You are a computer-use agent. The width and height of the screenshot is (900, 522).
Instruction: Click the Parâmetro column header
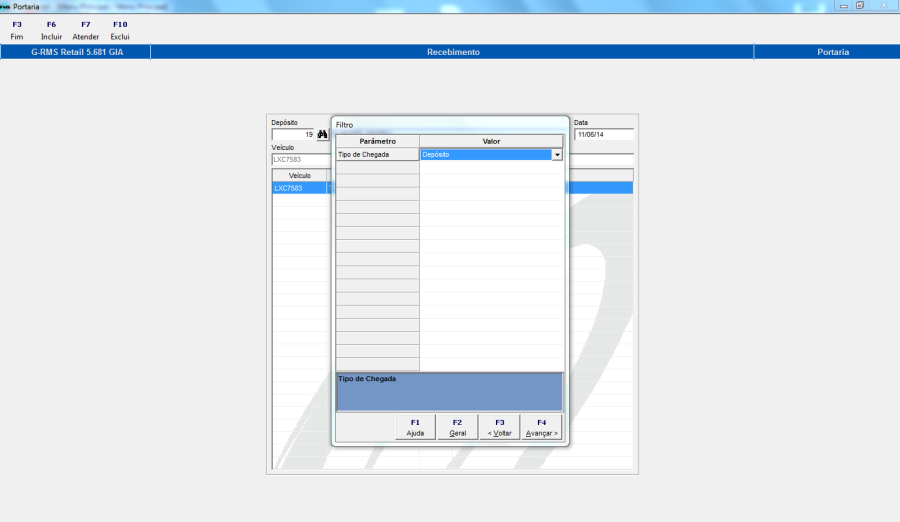377,141
